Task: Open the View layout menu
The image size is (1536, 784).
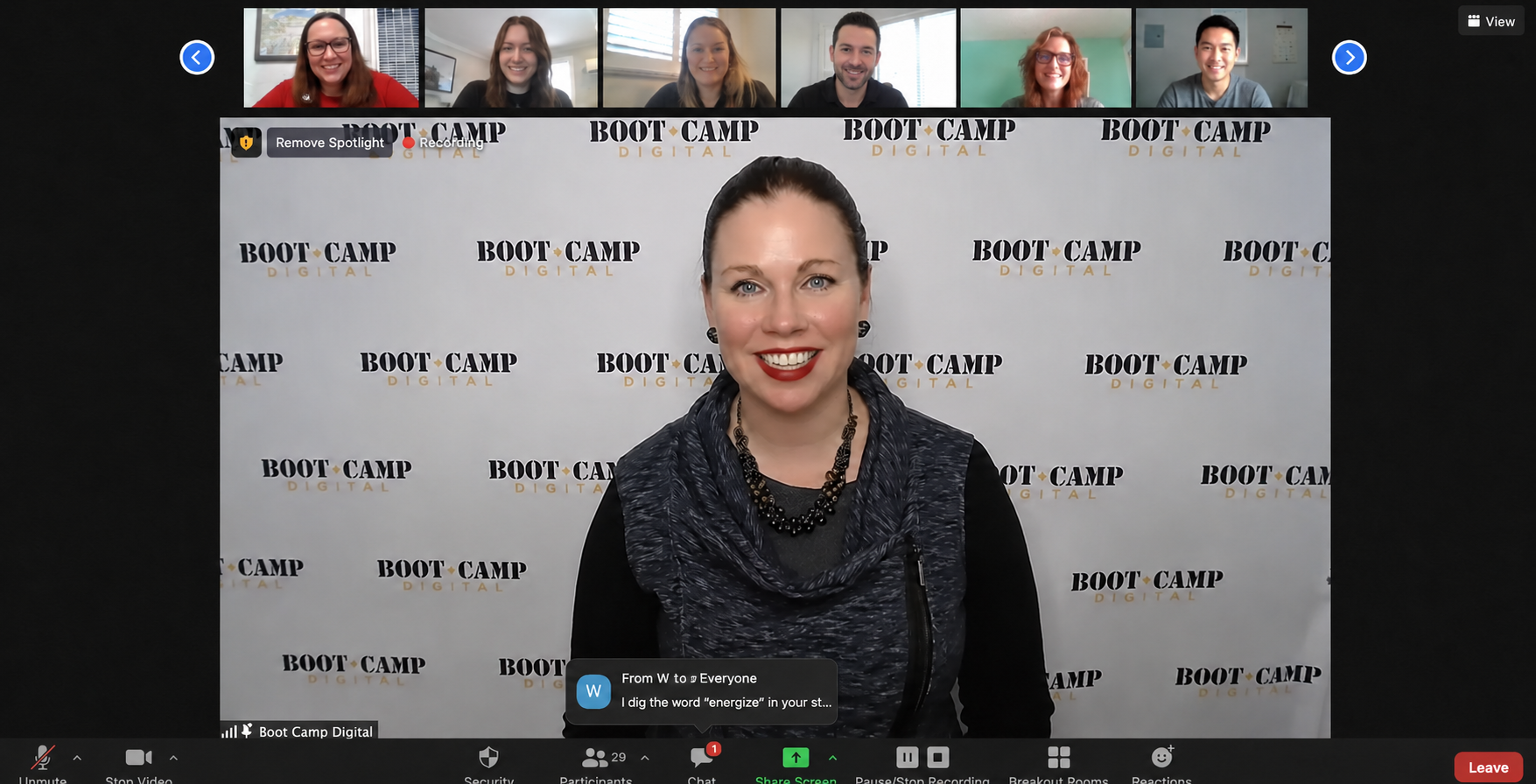Action: [1491, 21]
